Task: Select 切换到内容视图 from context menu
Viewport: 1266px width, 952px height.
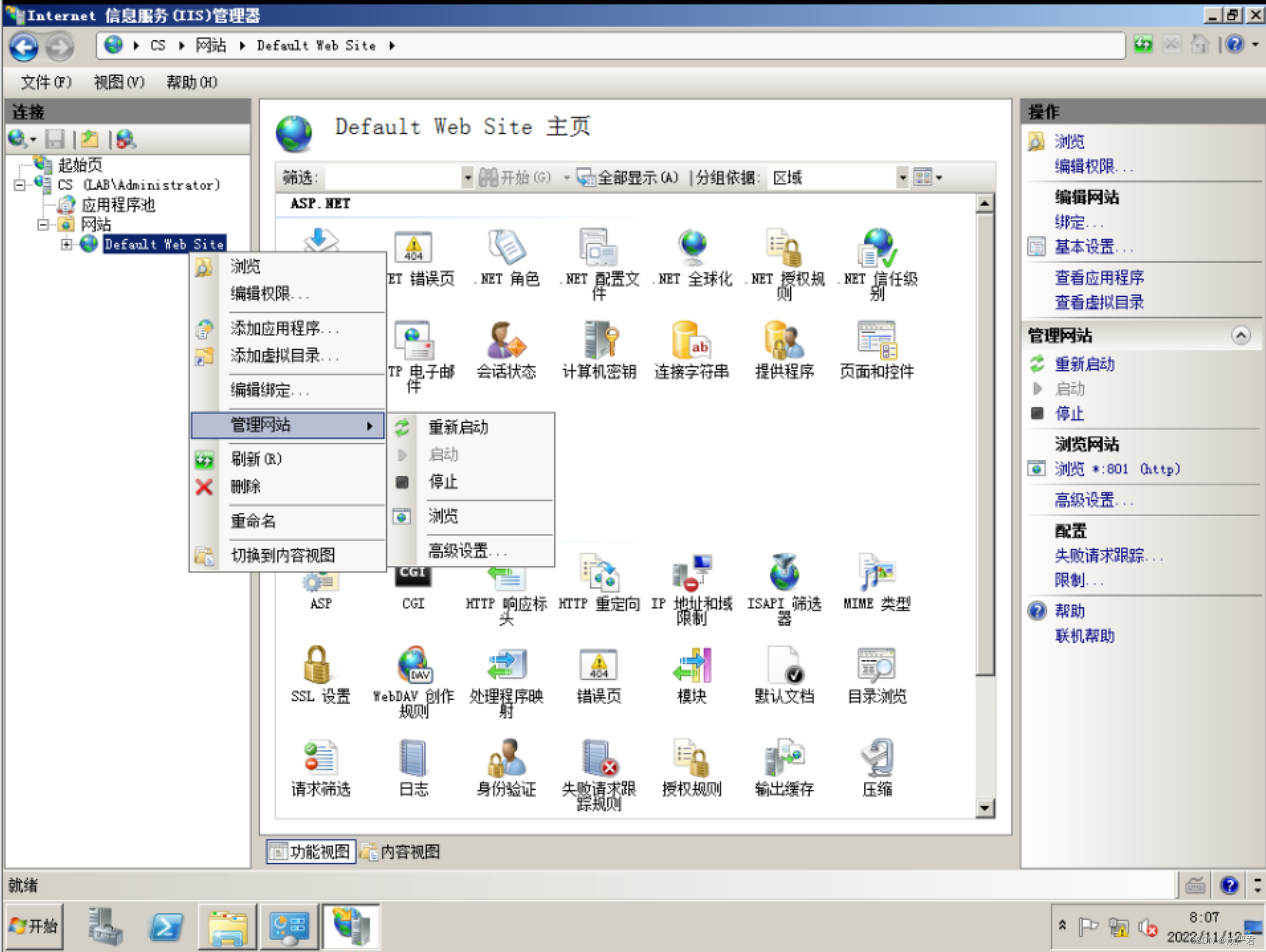Action: pos(288,555)
